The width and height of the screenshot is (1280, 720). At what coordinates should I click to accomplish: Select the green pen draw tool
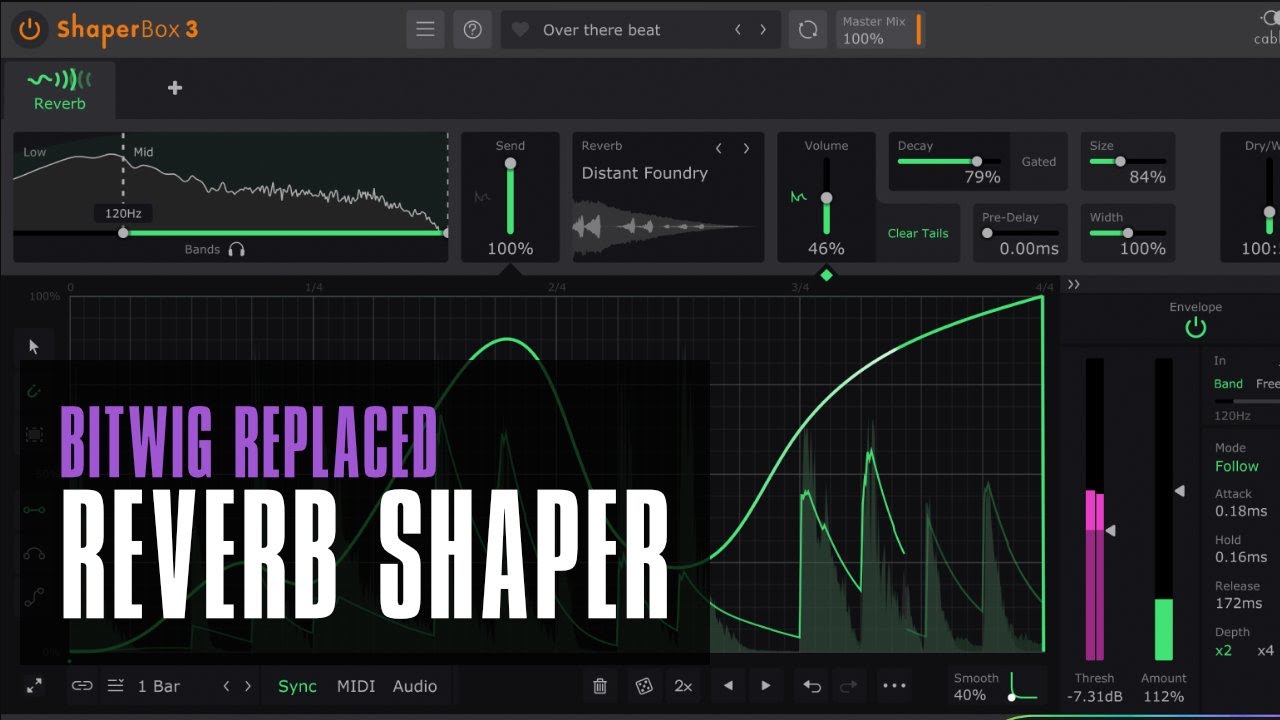point(34,391)
